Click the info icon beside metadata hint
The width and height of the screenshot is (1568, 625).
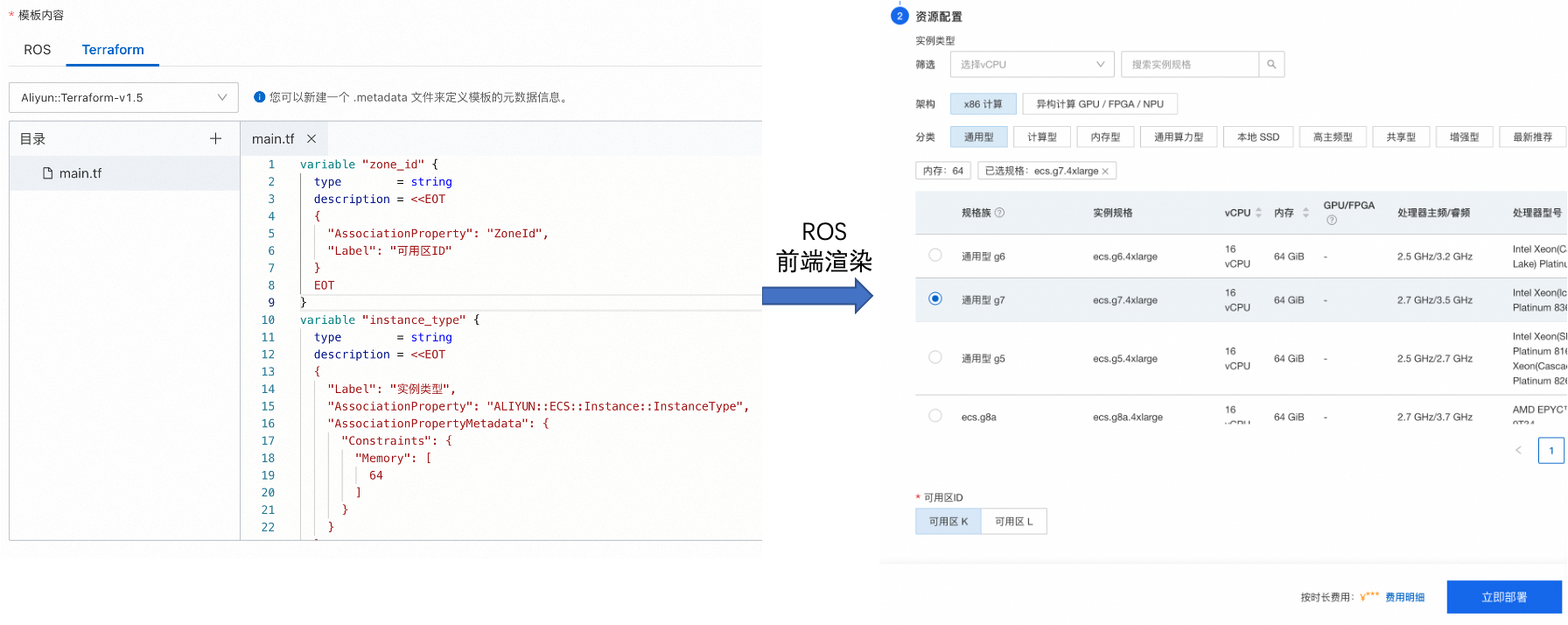point(259,97)
